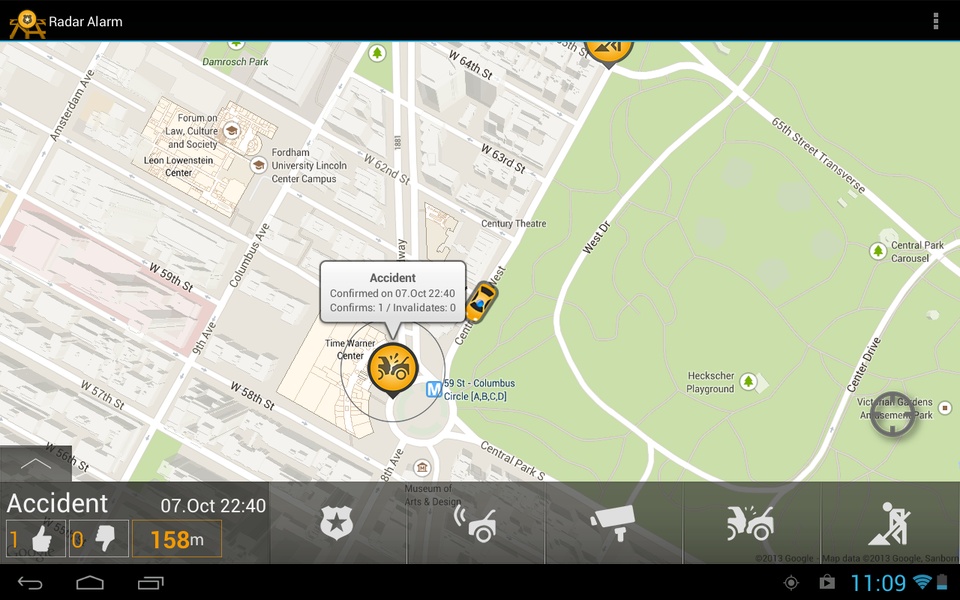Report a police alert with the badge icon

[x=337, y=523]
